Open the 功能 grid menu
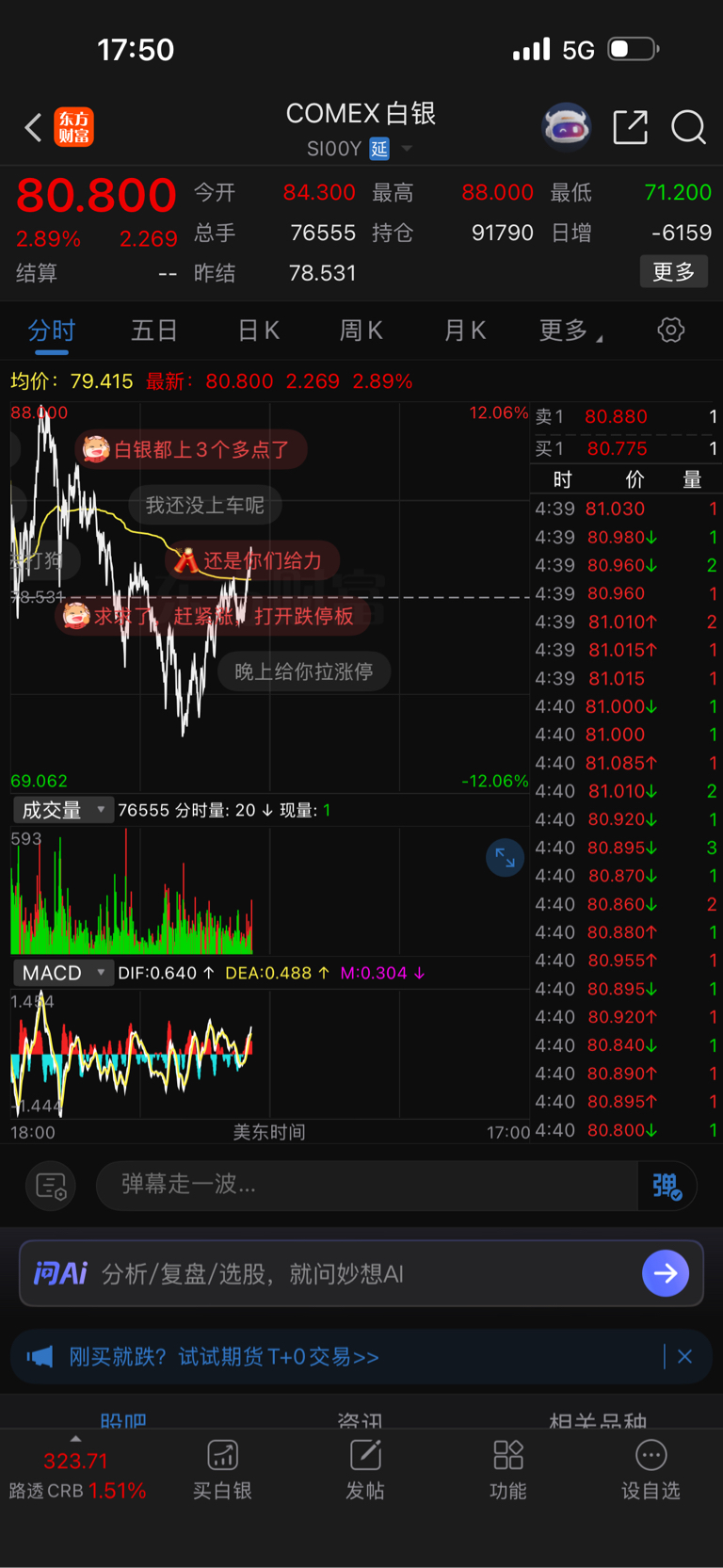This screenshot has width=723, height=1568. pos(508,1469)
